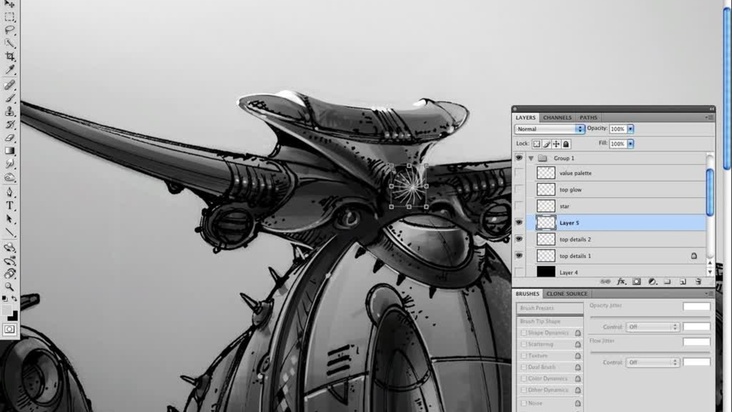Screen dimensions: 732x412
Task: Select the Lasso tool
Action: click(9, 30)
